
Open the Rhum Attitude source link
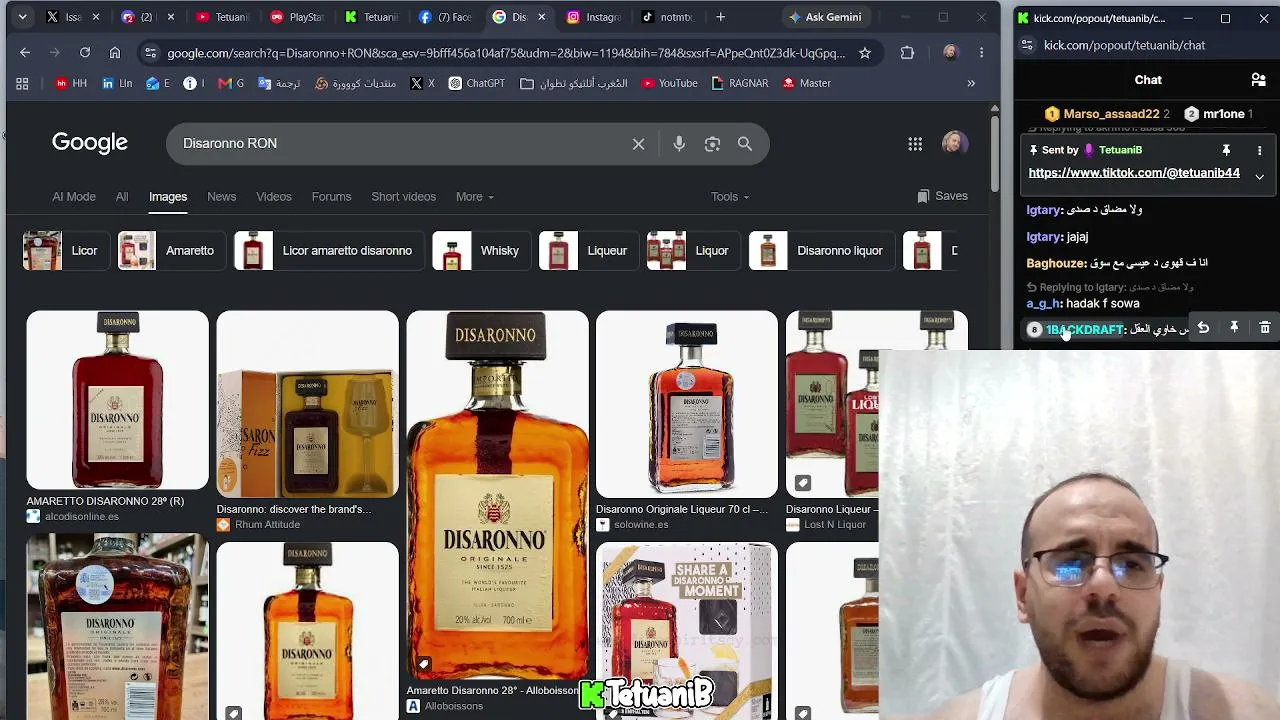pos(266,525)
